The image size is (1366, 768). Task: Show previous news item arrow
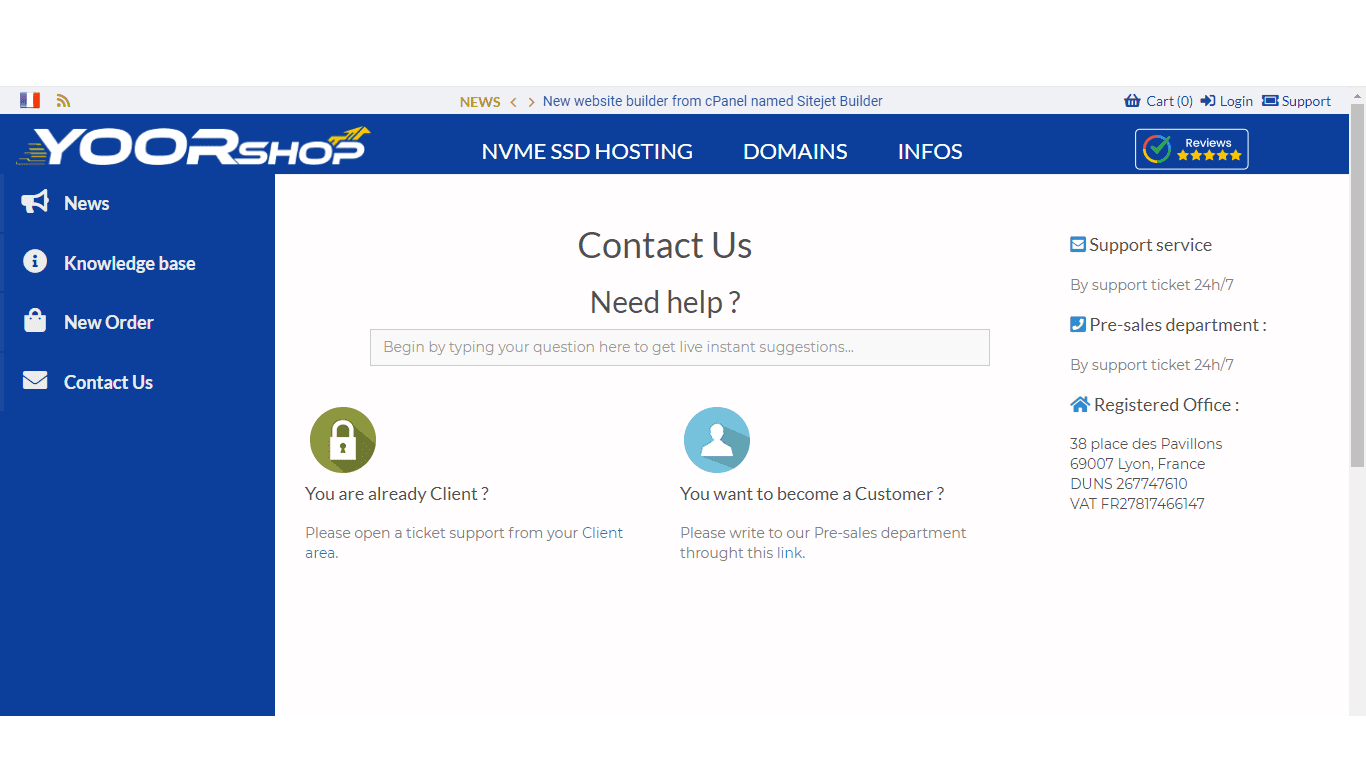(513, 102)
